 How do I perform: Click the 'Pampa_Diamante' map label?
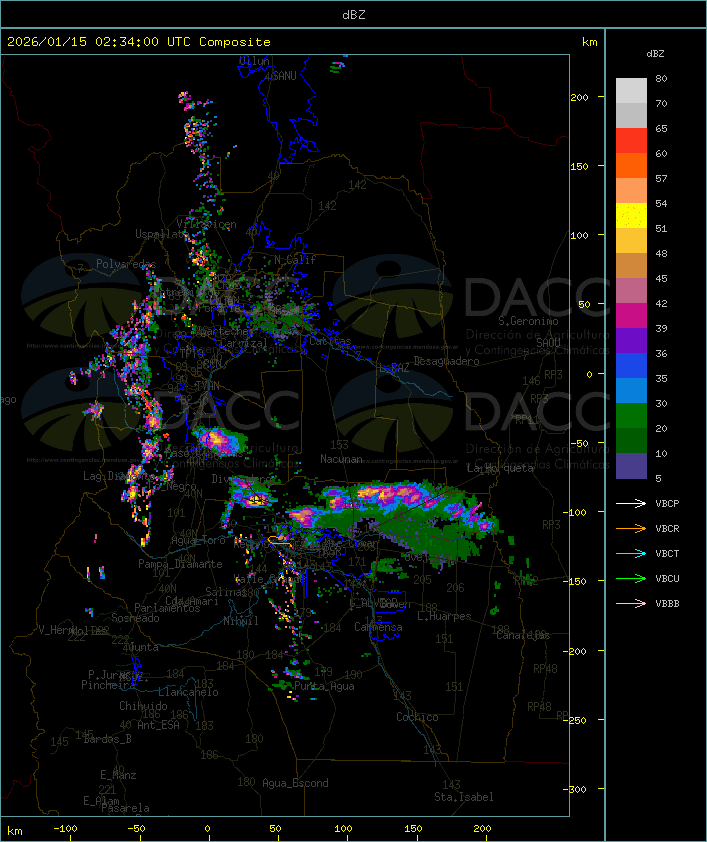(x=180, y=564)
